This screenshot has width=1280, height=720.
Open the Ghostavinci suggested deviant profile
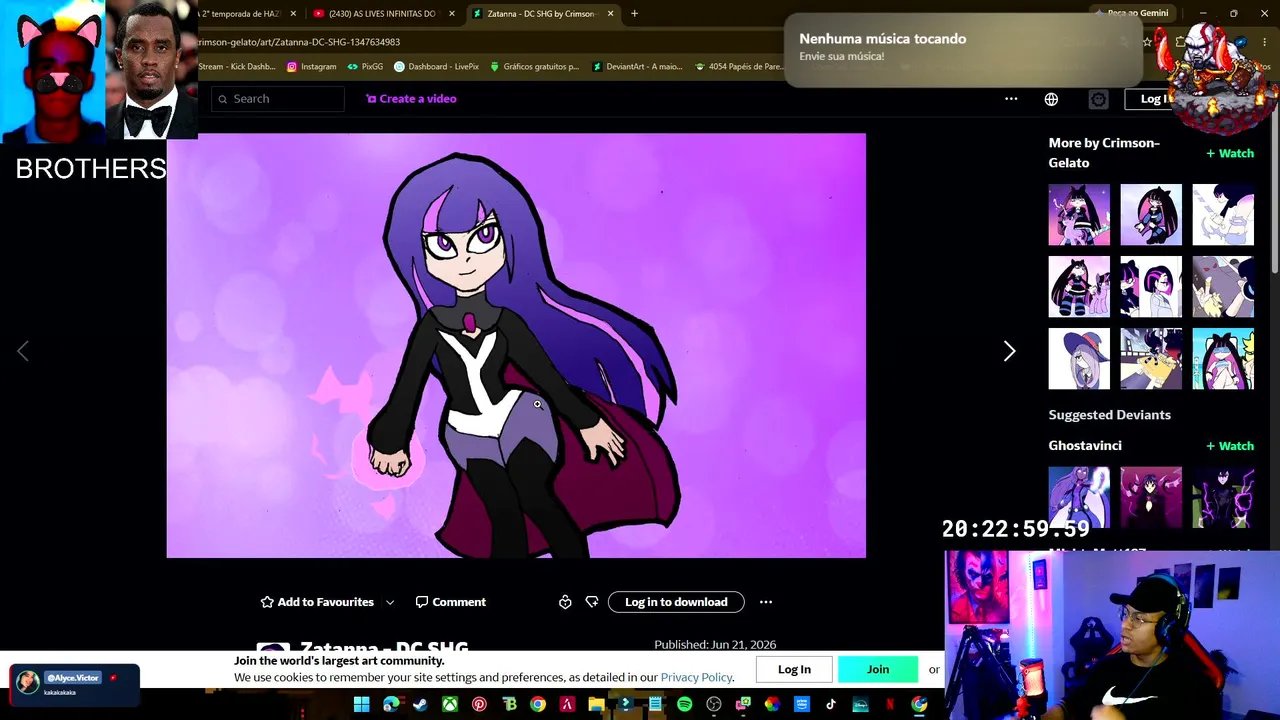click(x=1085, y=446)
